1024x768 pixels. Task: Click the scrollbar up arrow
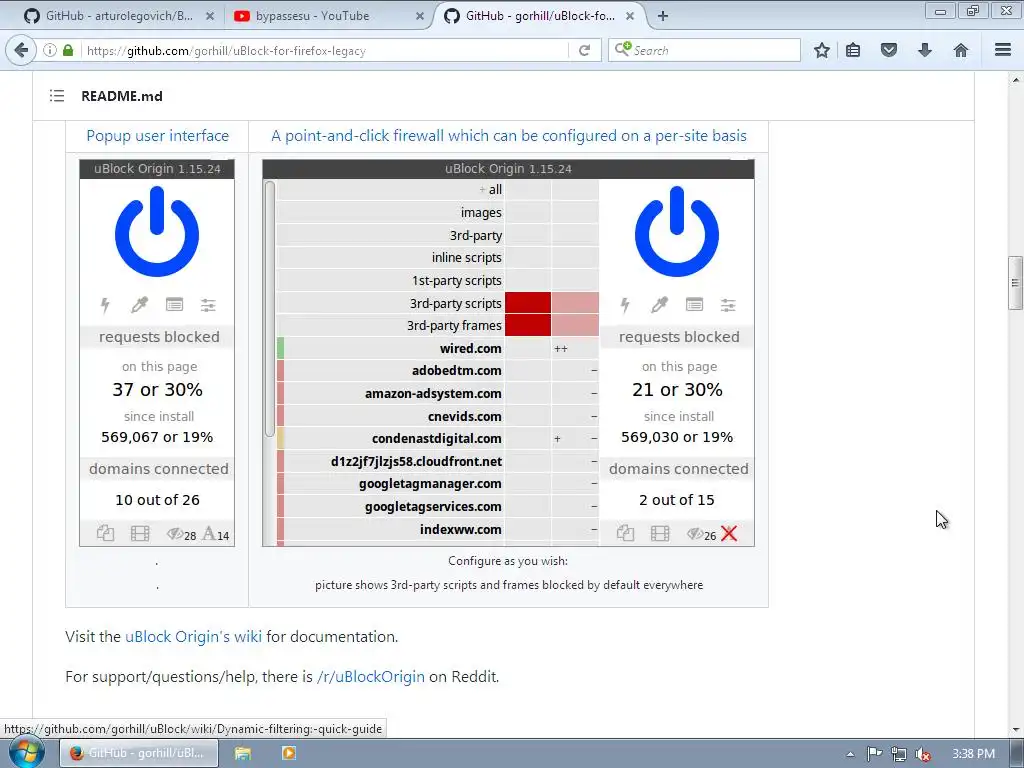click(1015, 80)
